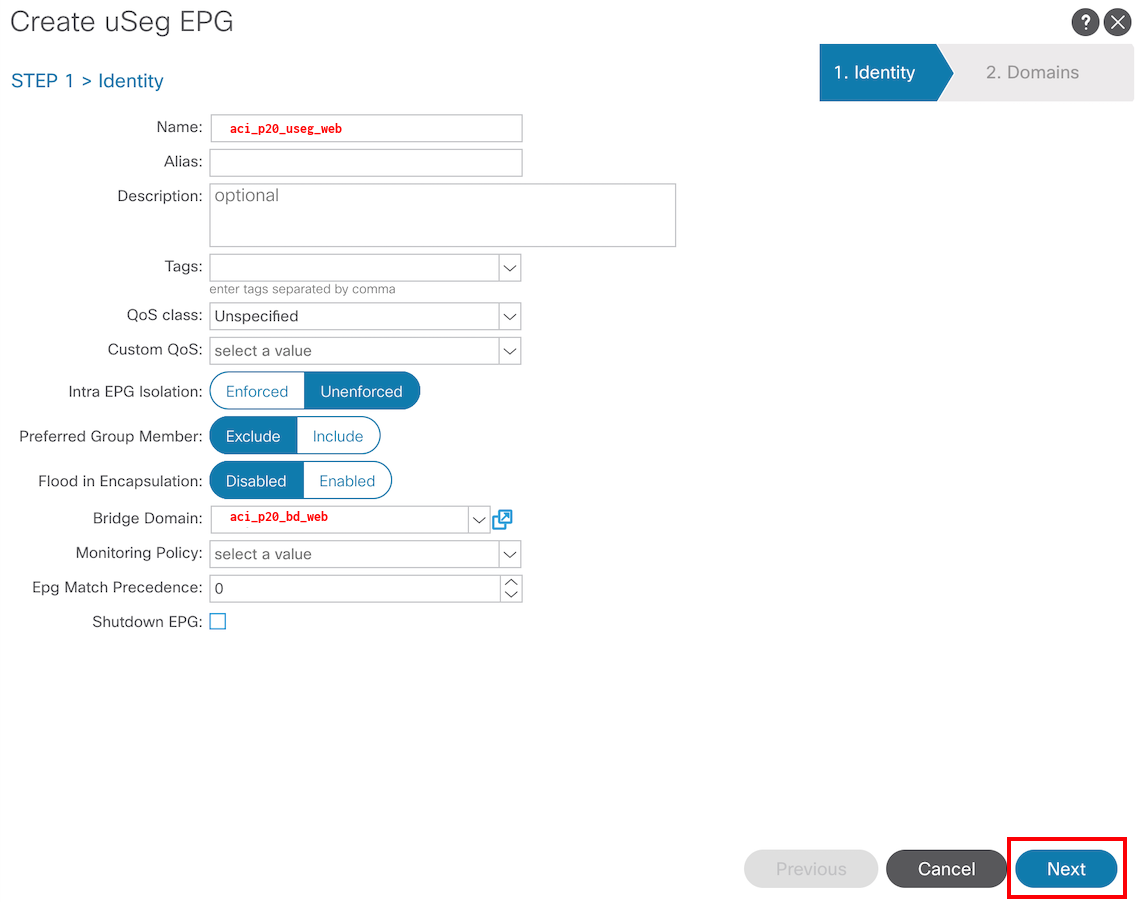The height and width of the screenshot is (902, 1147).
Task: Select Include for Preferred Group Member
Action: pyautogui.click(x=338, y=436)
